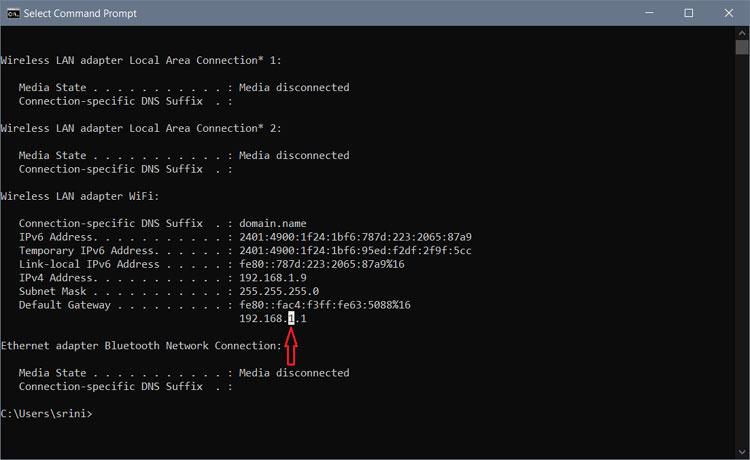Click the Ethernet adapter Bluetooth Network Connection heading
750x460 pixels.
point(140,345)
